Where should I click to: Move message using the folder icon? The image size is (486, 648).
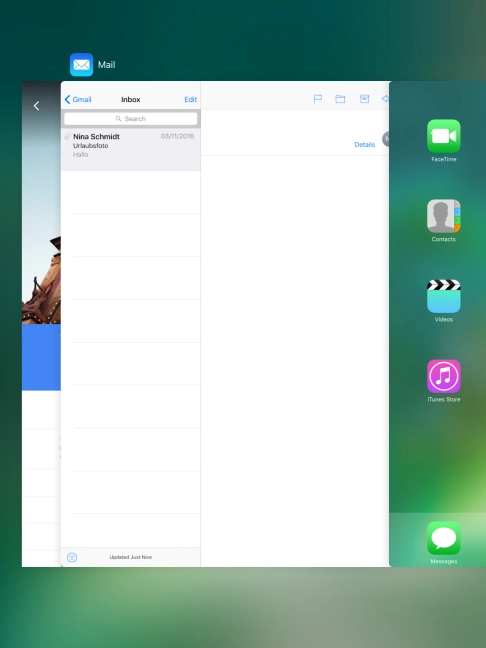click(340, 99)
